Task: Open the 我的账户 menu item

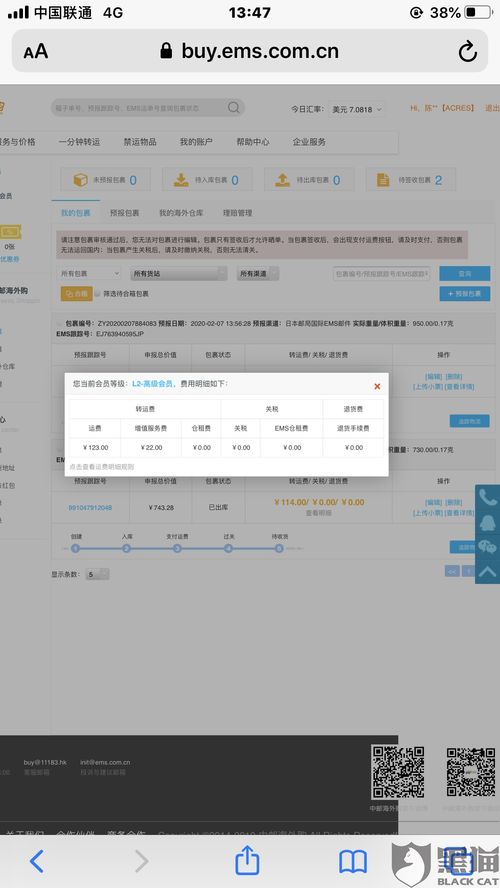Action: tap(196, 142)
